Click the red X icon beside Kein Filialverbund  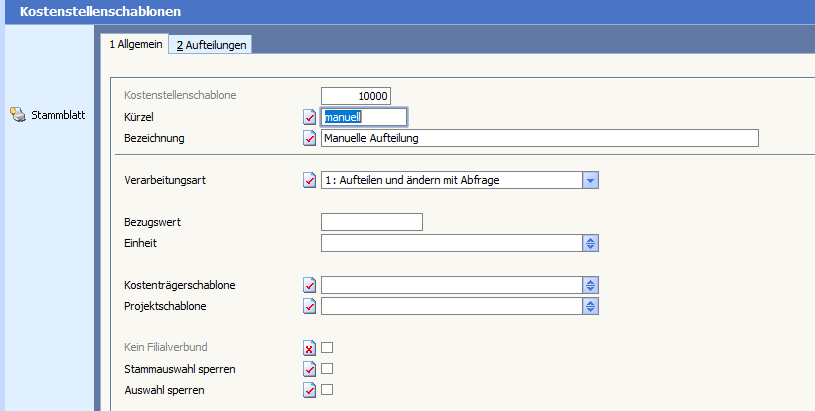click(x=309, y=348)
